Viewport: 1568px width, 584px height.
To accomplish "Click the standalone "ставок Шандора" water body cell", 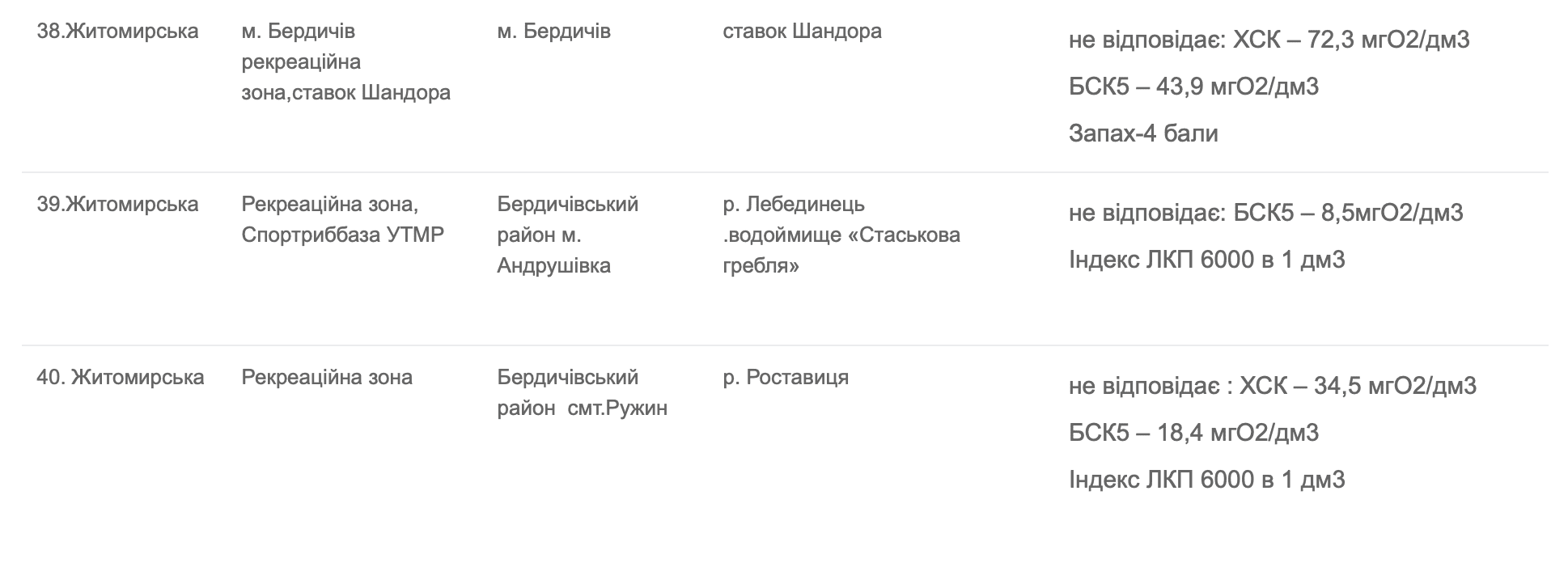I will 802,32.
